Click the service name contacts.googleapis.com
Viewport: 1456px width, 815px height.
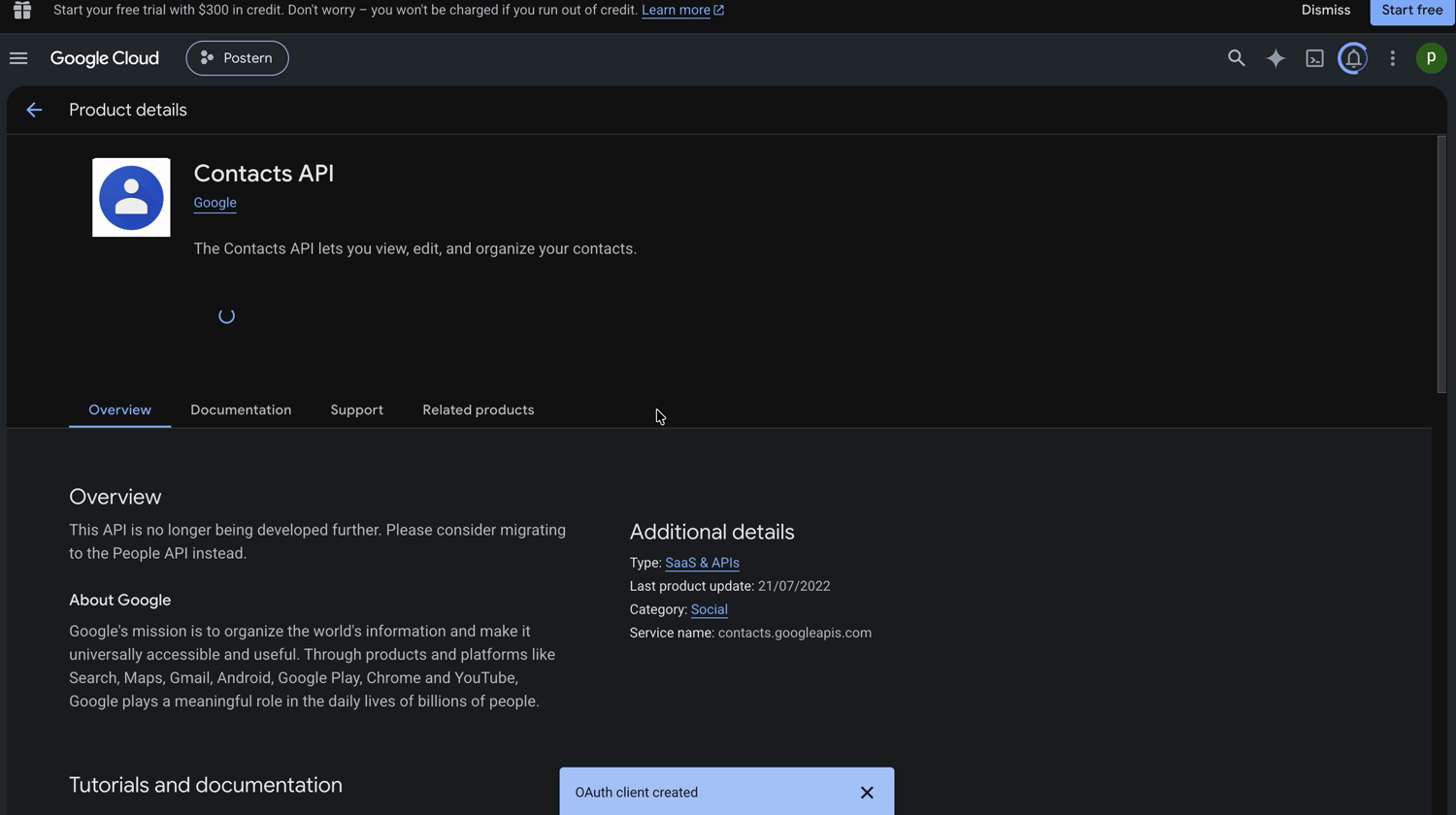(x=794, y=633)
